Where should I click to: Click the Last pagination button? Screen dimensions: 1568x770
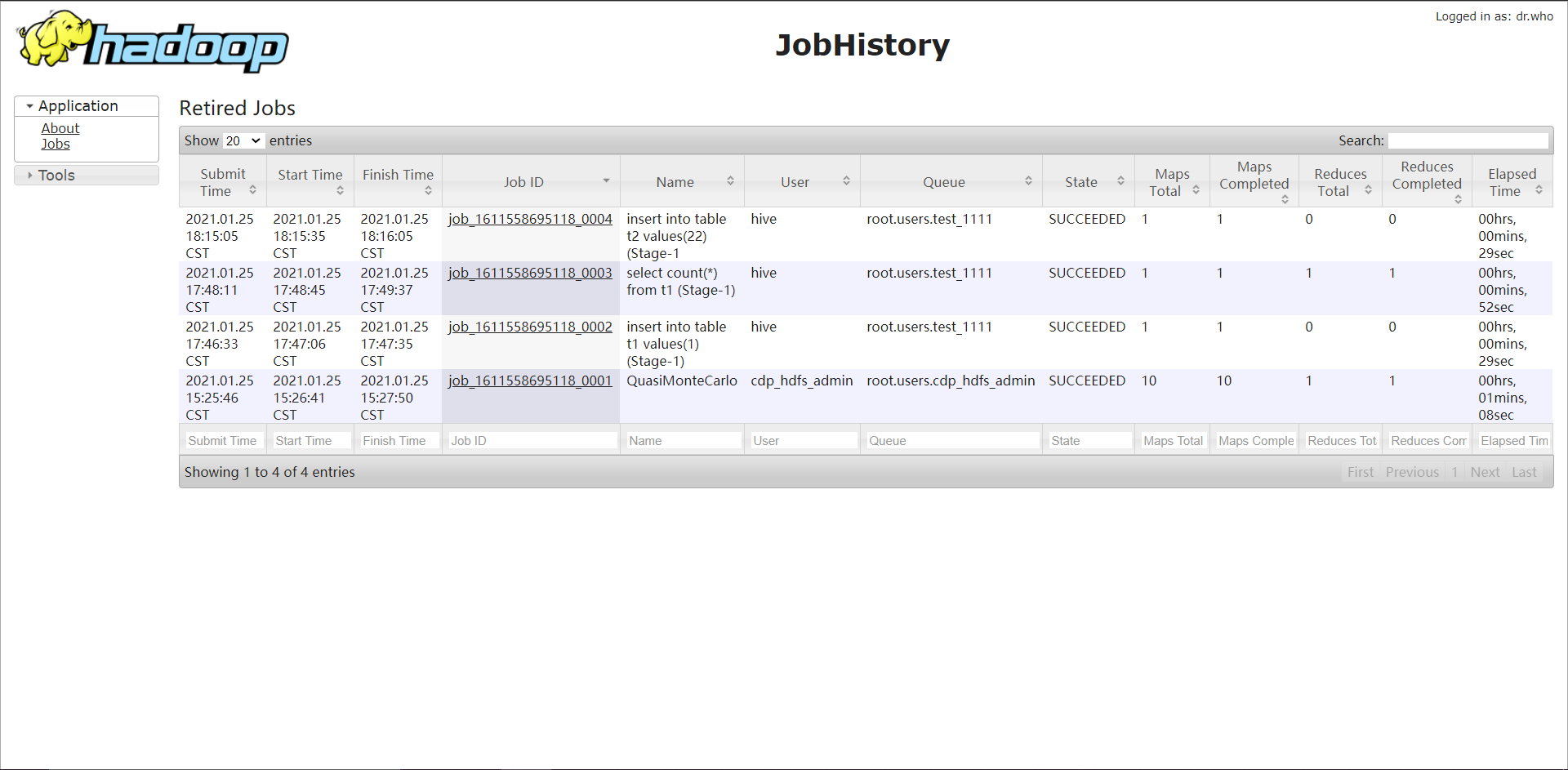pyautogui.click(x=1524, y=472)
